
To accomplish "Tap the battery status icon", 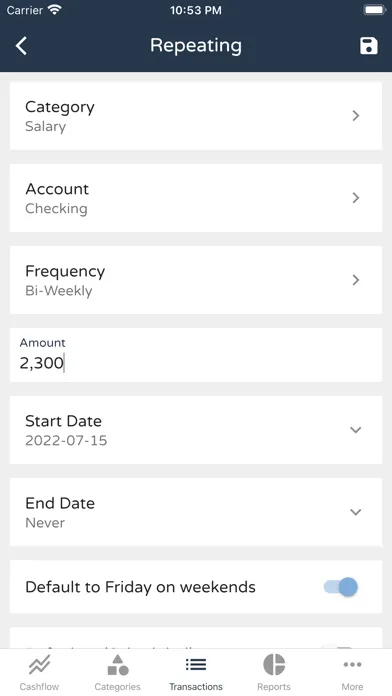I will point(374,10).
